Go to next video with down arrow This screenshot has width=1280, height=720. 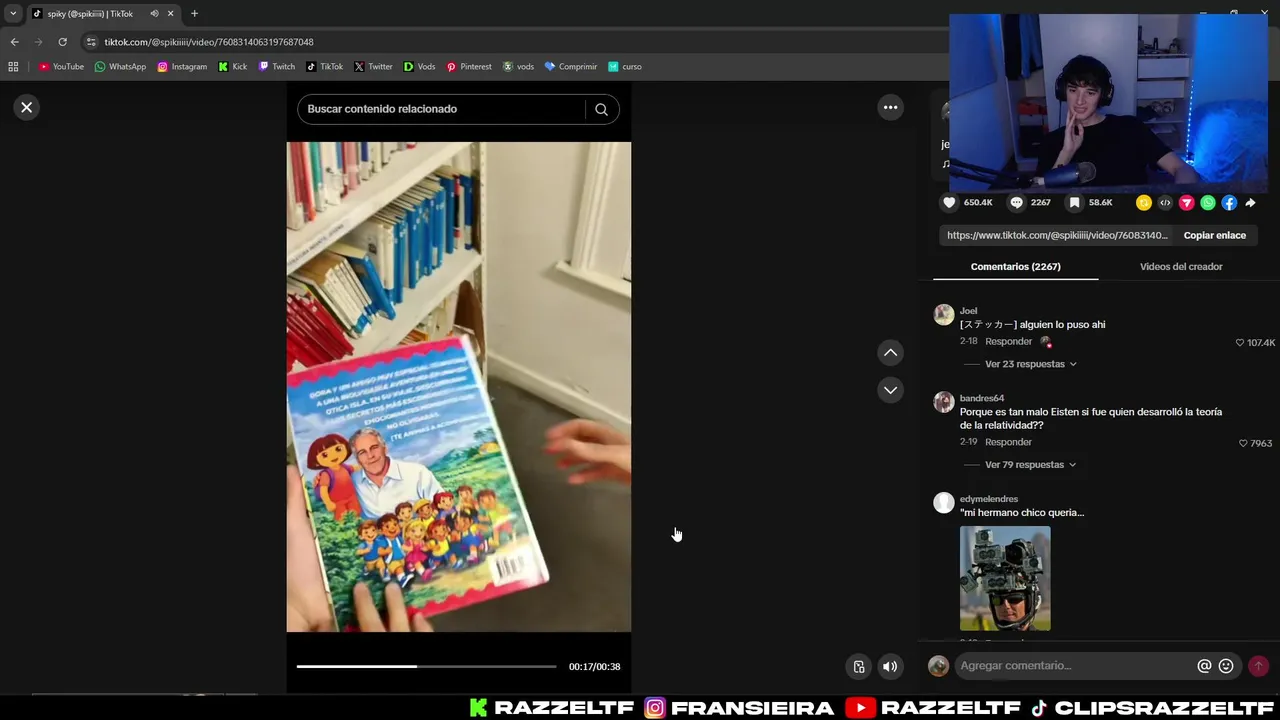[890, 390]
